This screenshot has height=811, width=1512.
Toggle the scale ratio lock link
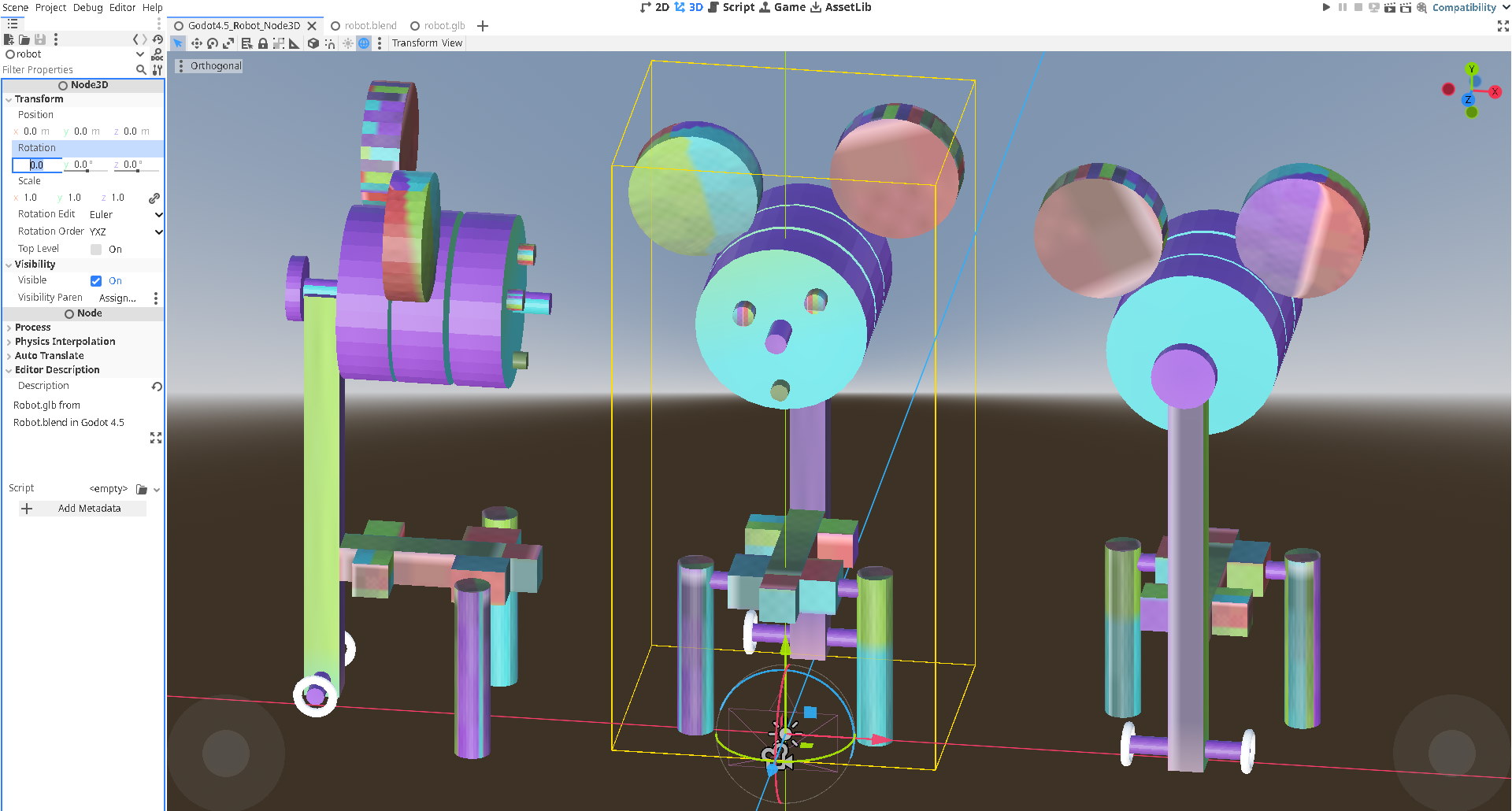click(154, 198)
